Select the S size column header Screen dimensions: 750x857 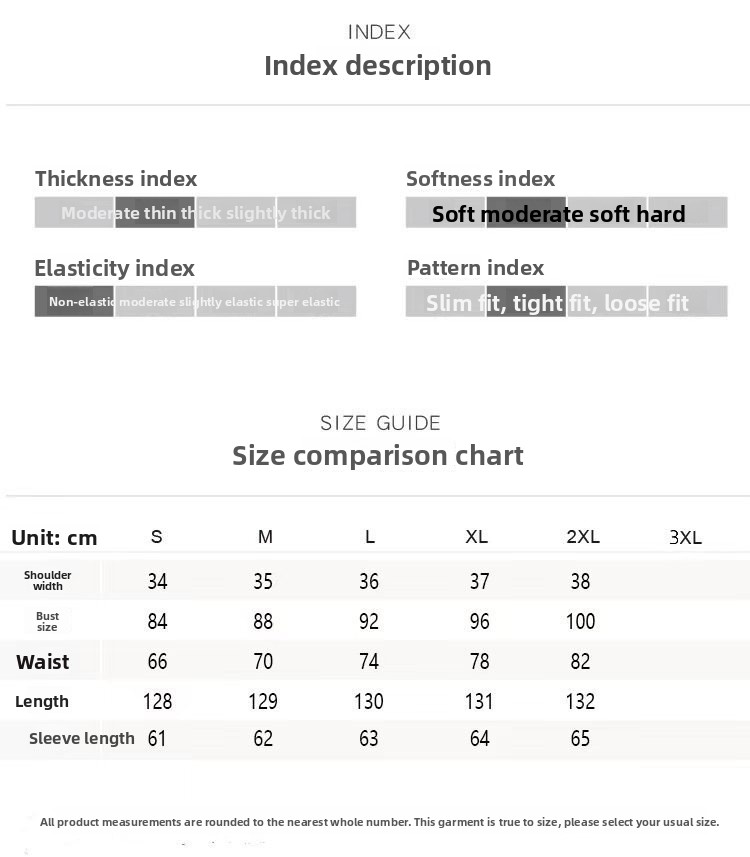157,537
